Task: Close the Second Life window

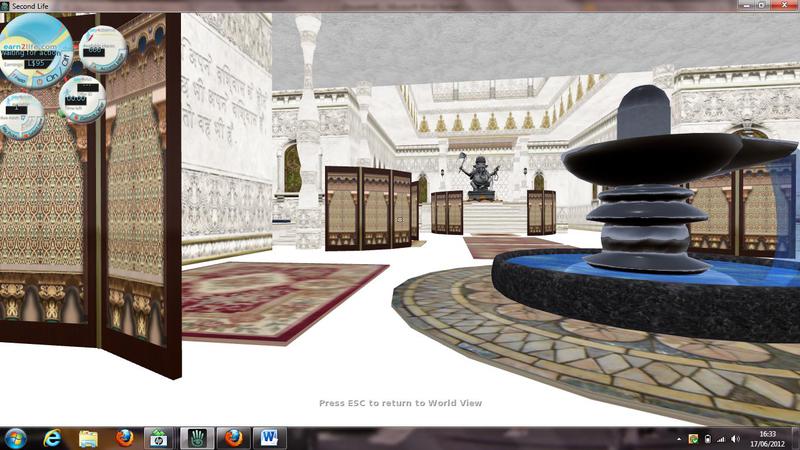Action: 784,5
